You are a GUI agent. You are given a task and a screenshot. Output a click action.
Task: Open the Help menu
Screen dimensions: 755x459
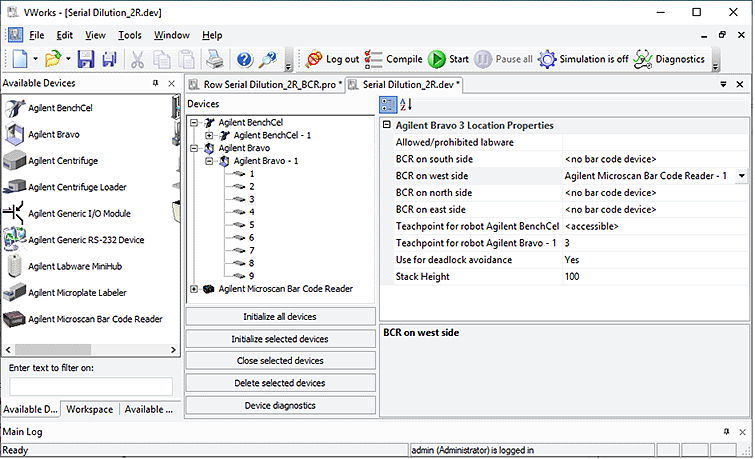tap(212, 35)
